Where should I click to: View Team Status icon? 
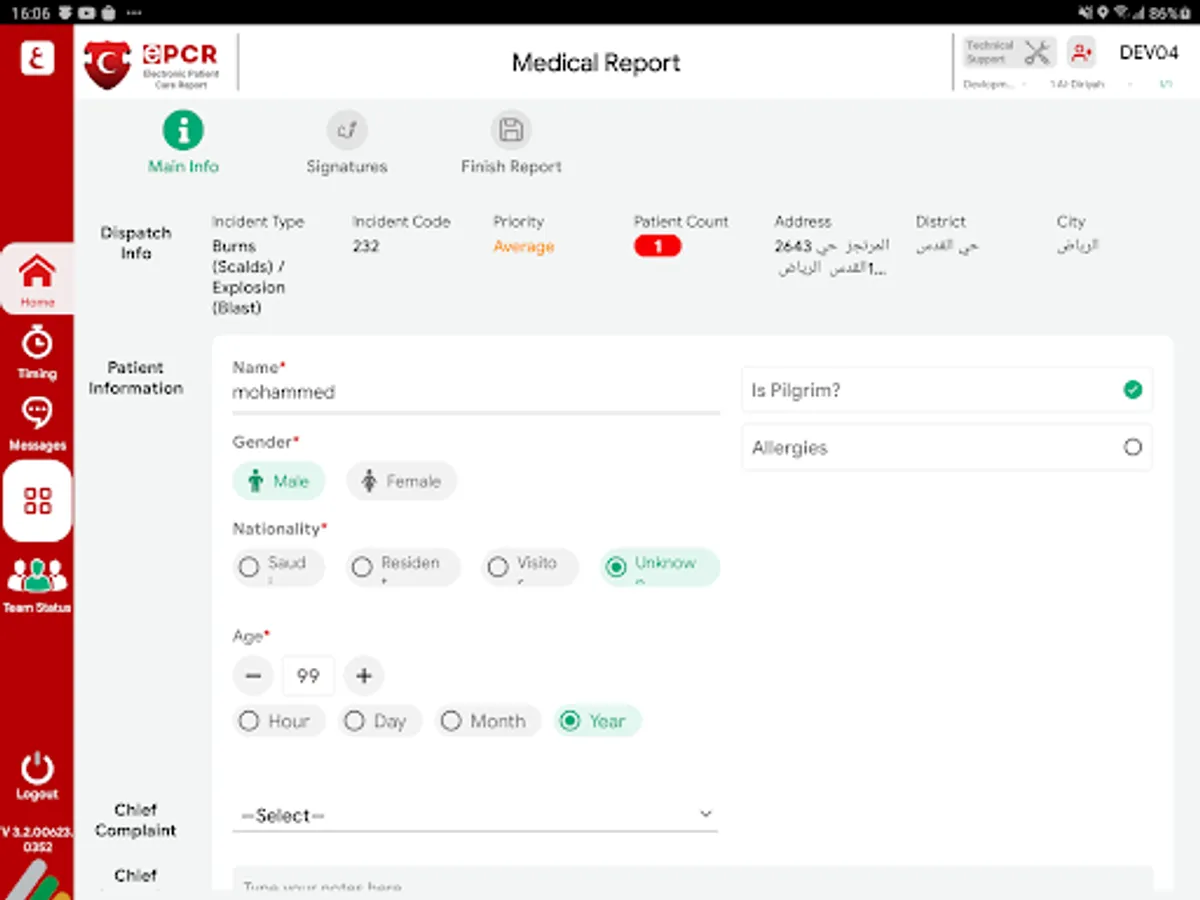click(37, 582)
